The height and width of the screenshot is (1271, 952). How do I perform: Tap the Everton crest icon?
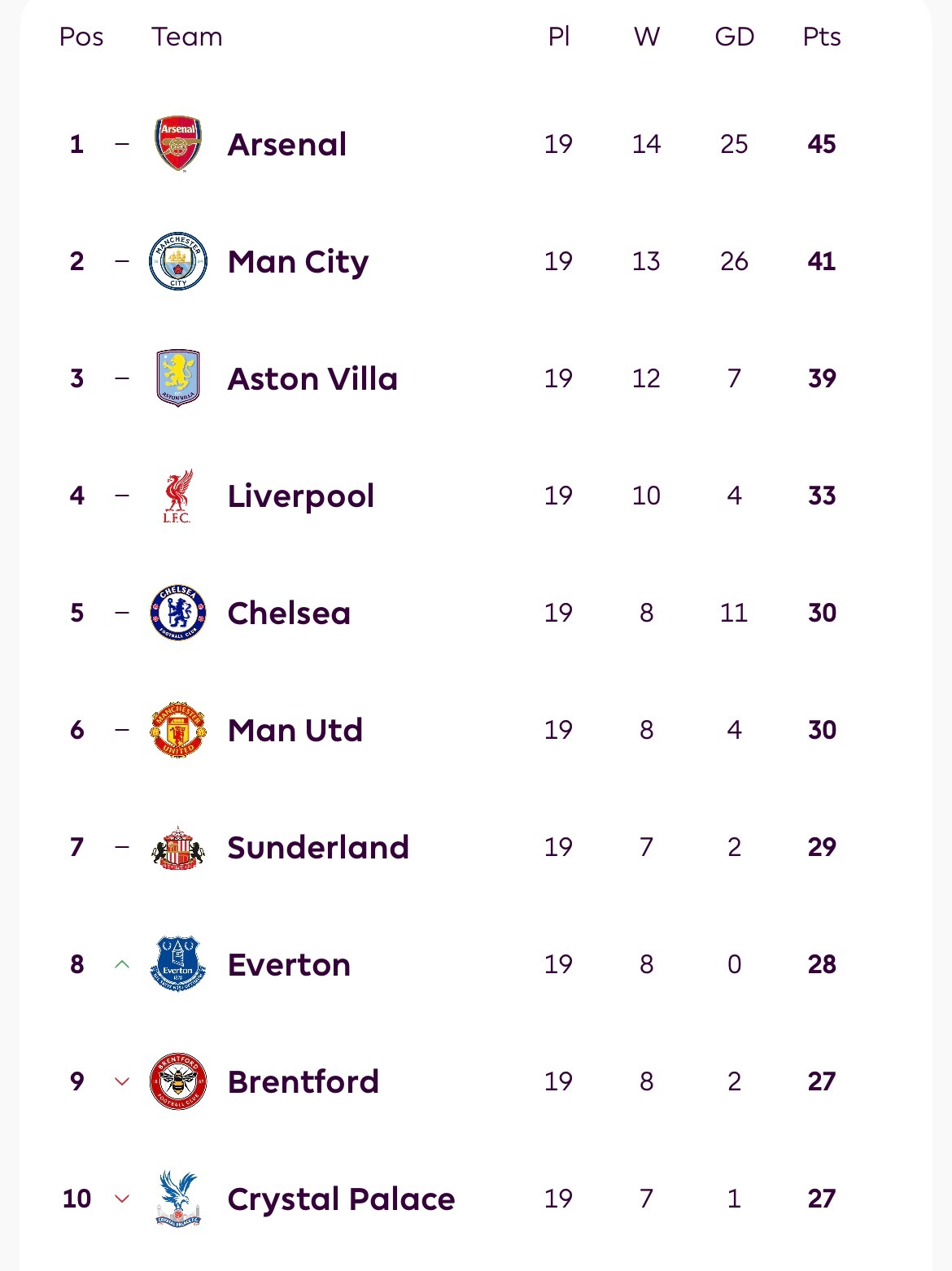[x=178, y=964]
